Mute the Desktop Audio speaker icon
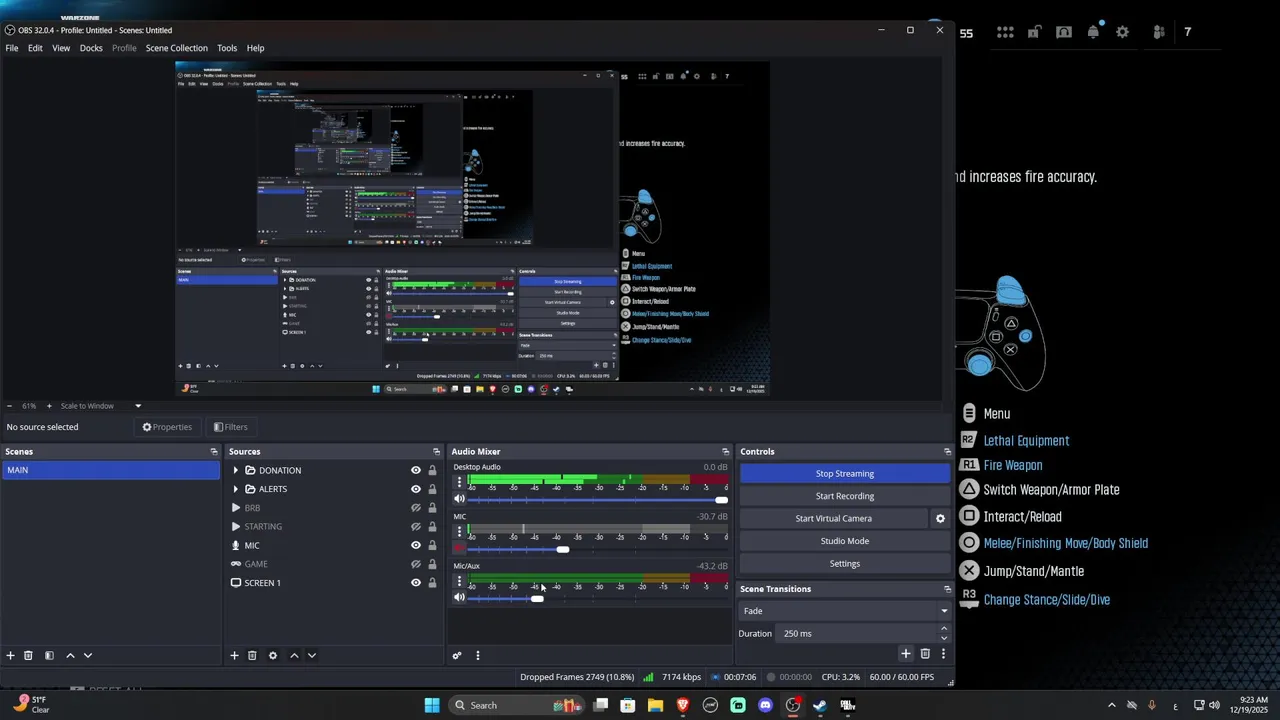Screen dimensions: 1280x720 pos(459,499)
